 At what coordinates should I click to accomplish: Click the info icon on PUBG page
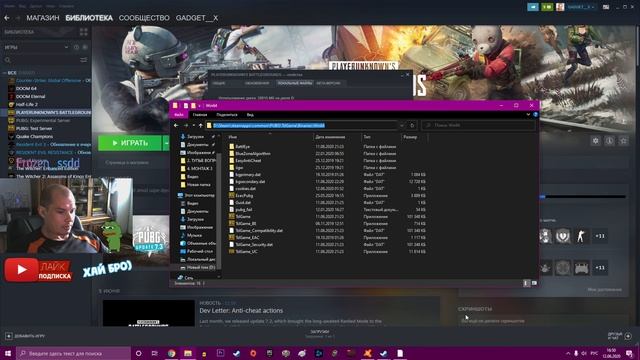point(609,141)
